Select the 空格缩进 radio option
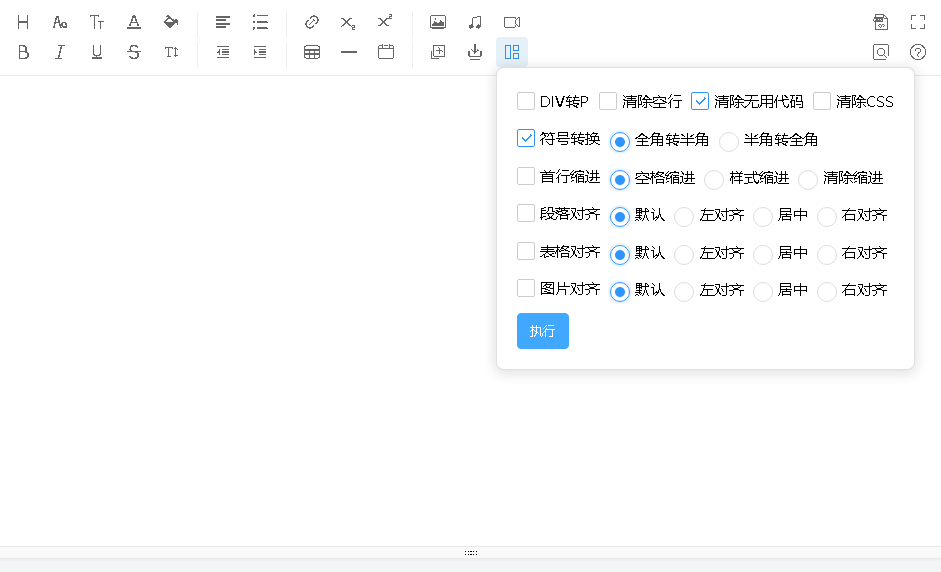941x572 pixels. (619, 179)
